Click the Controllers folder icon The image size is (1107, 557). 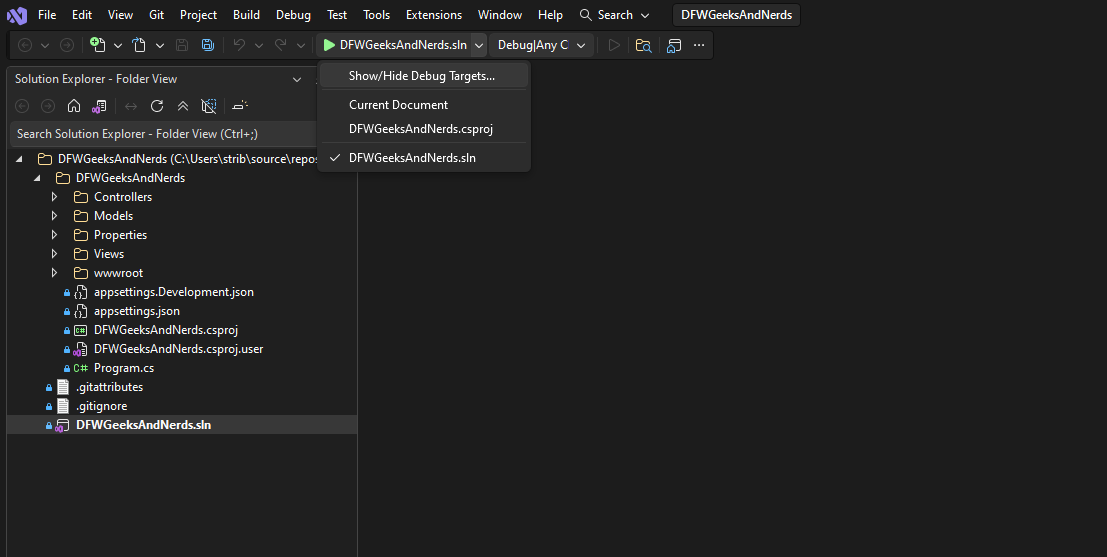pyautogui.click(x=81, y=197)
